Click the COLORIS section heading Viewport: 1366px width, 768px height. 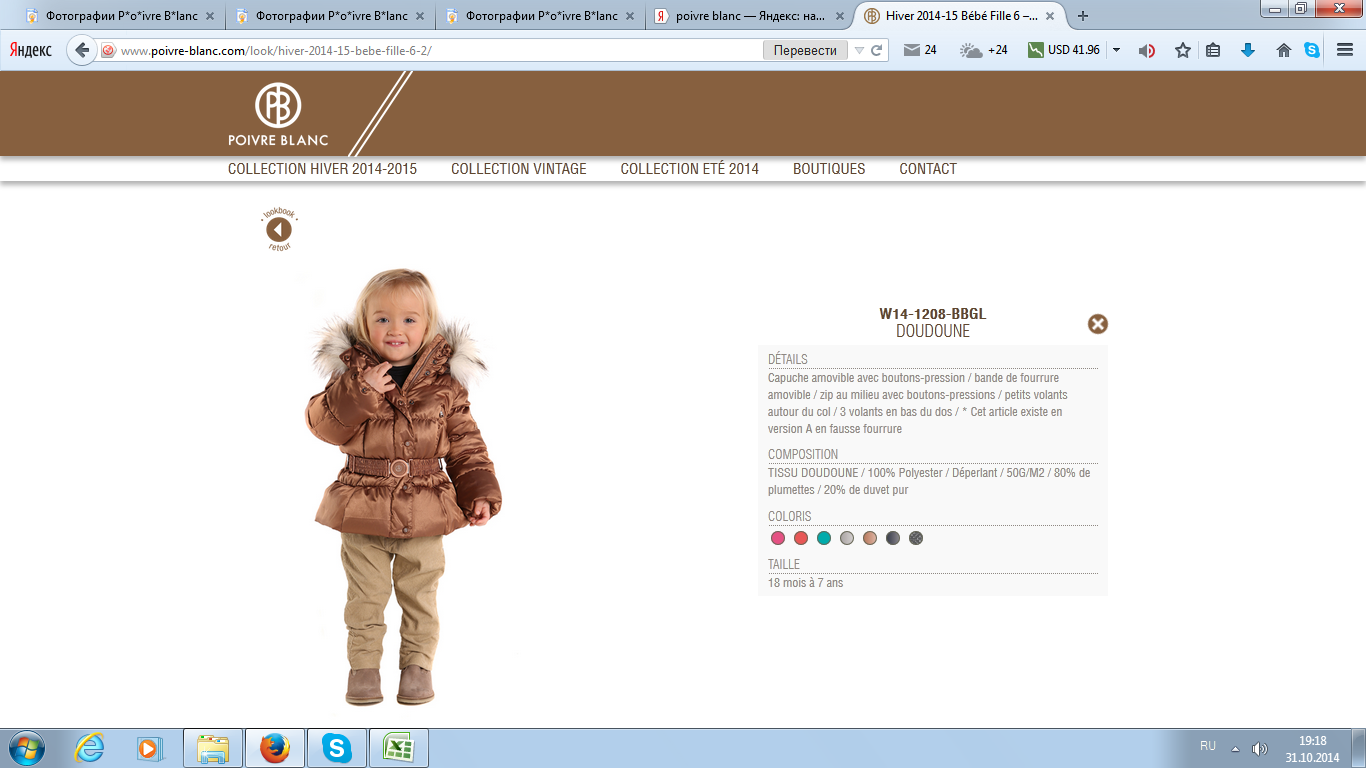[790, 516]
